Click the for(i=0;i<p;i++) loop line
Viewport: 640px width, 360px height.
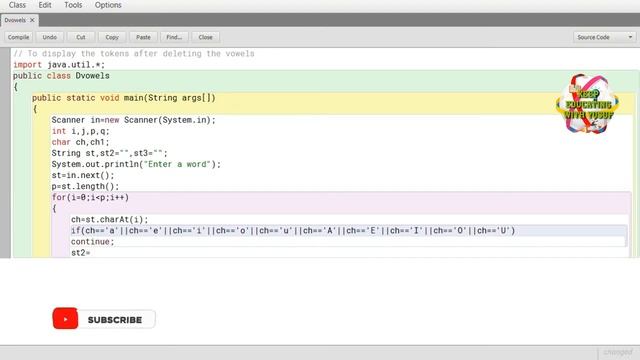pyautogui.click(x=90, y=197)
